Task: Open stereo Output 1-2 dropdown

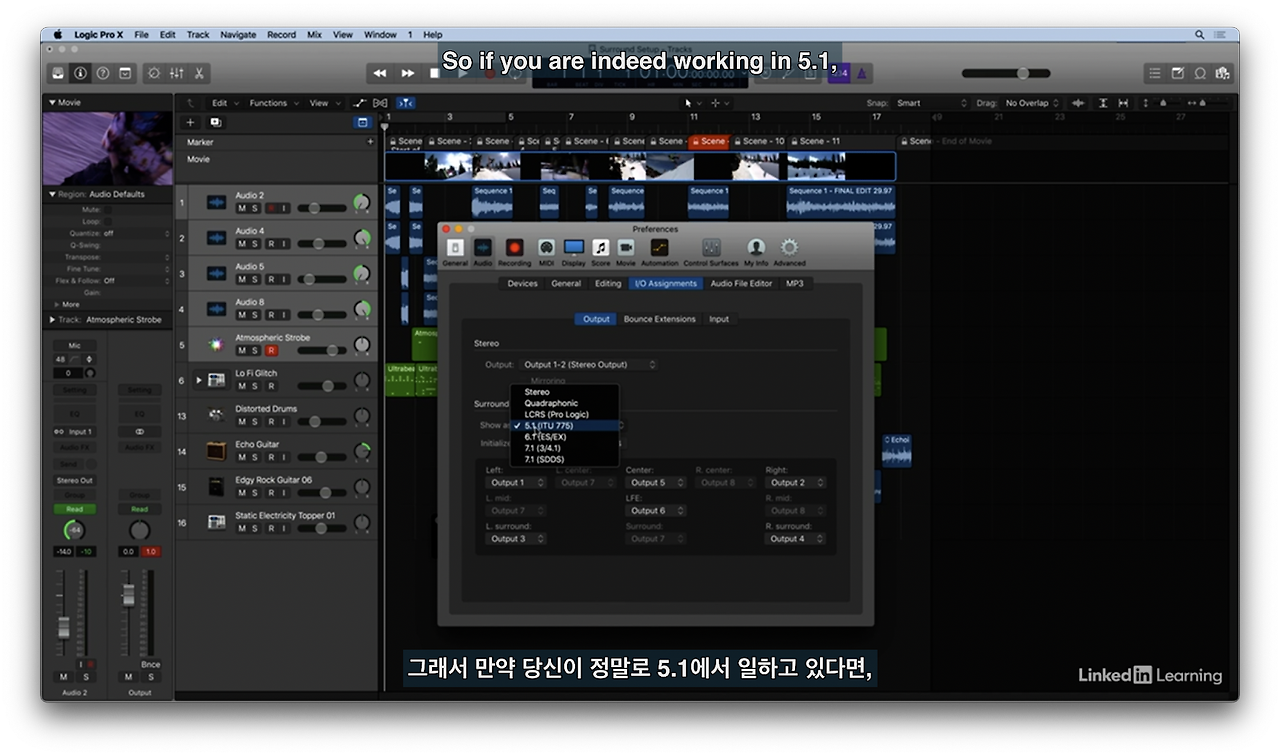Action: point(589,365)
